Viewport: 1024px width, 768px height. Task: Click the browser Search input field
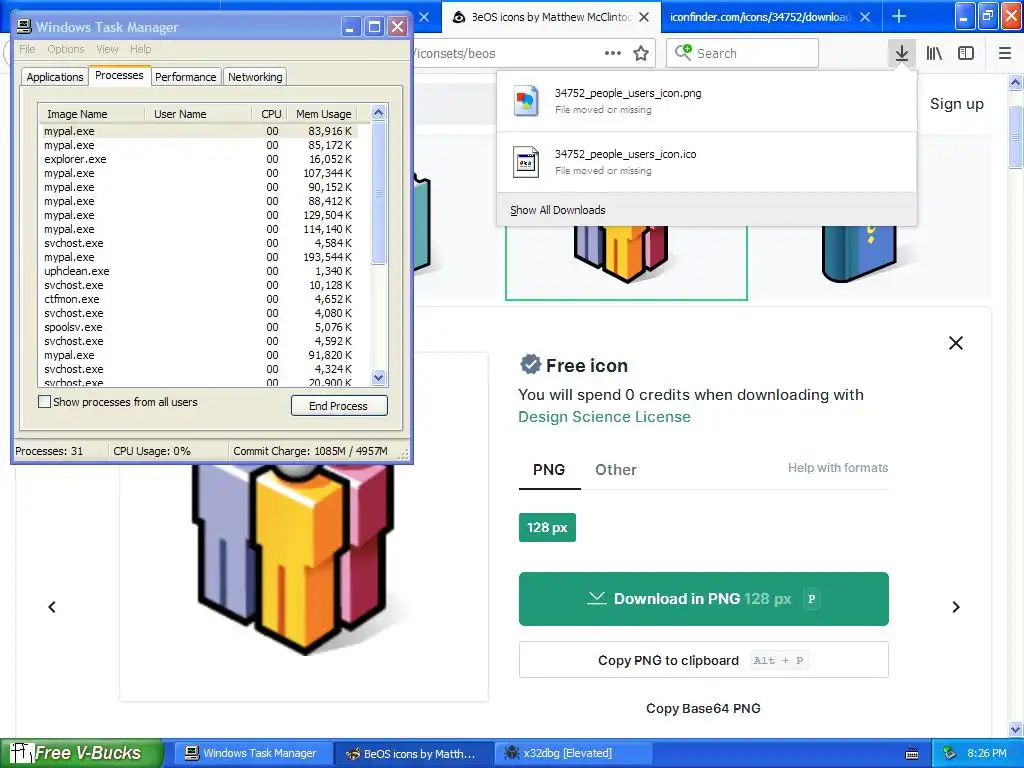coord(742,54)
